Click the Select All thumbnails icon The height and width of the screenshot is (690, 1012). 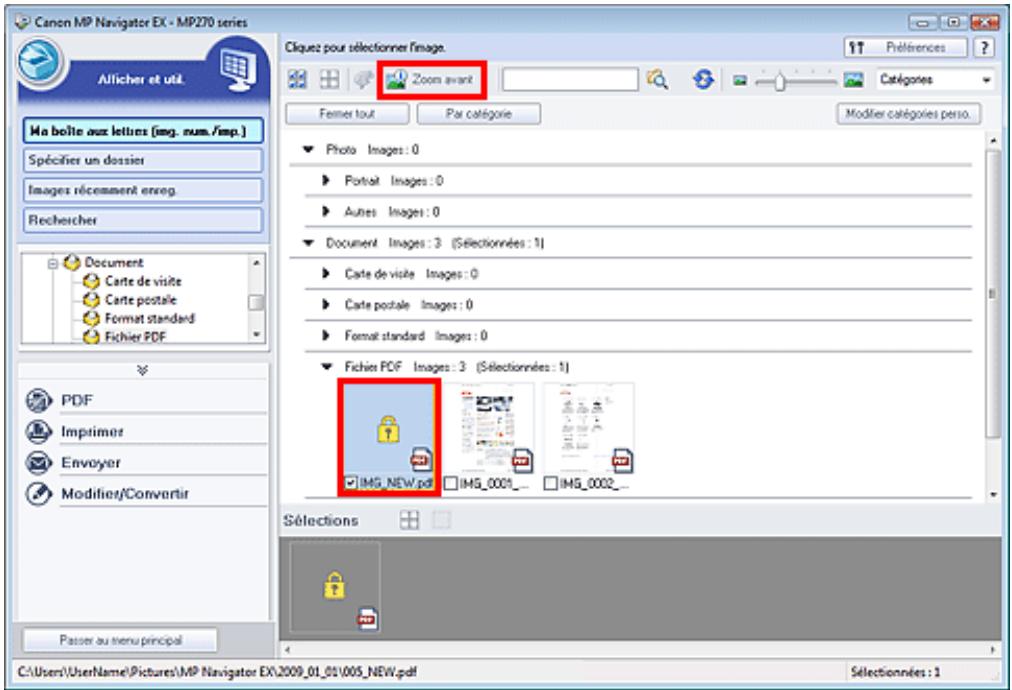tap(298, 79)
